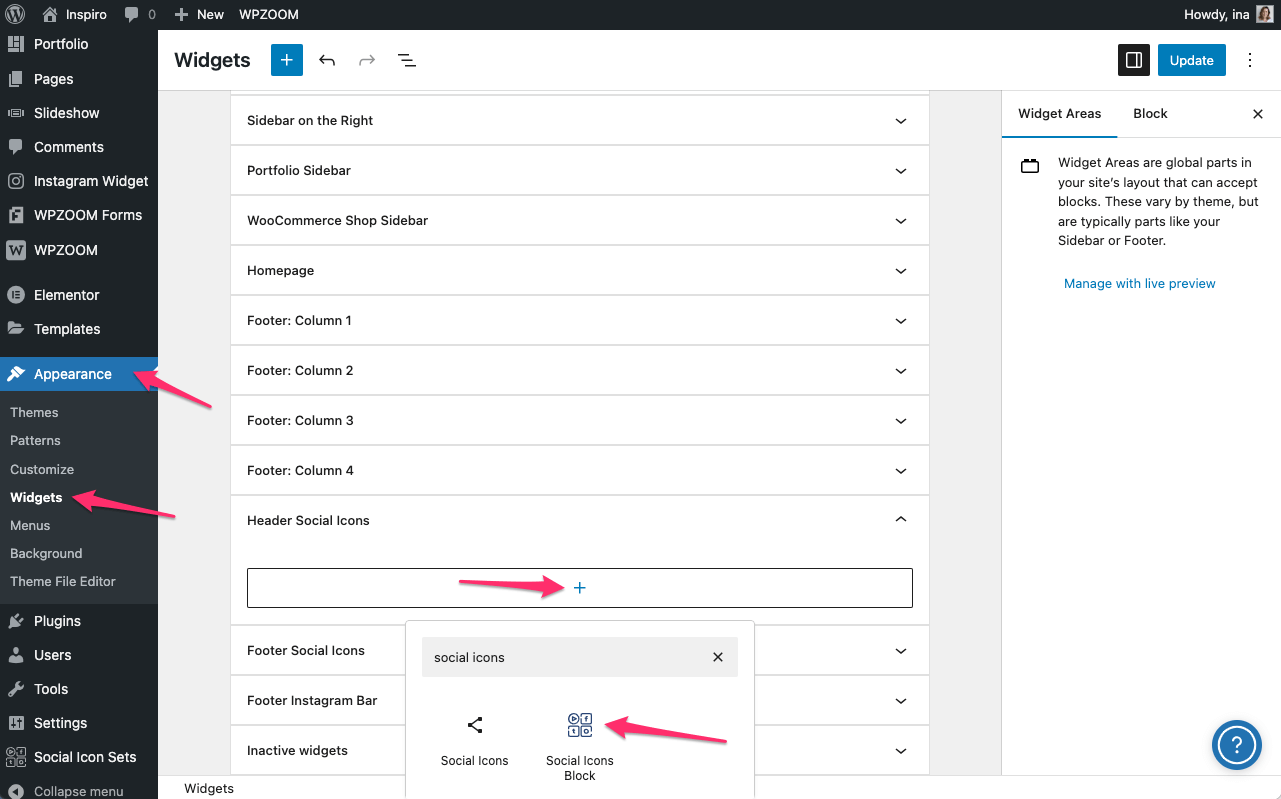Click Manage with live preview link

click(x=1139, y=283)
